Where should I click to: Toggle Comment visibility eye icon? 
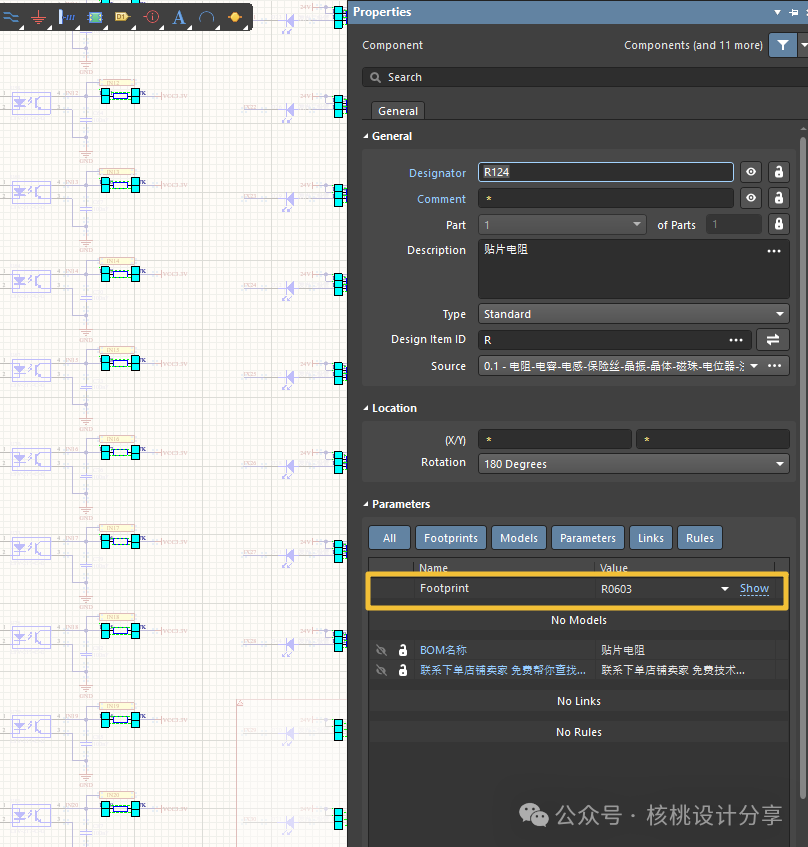tap(750, 198)
